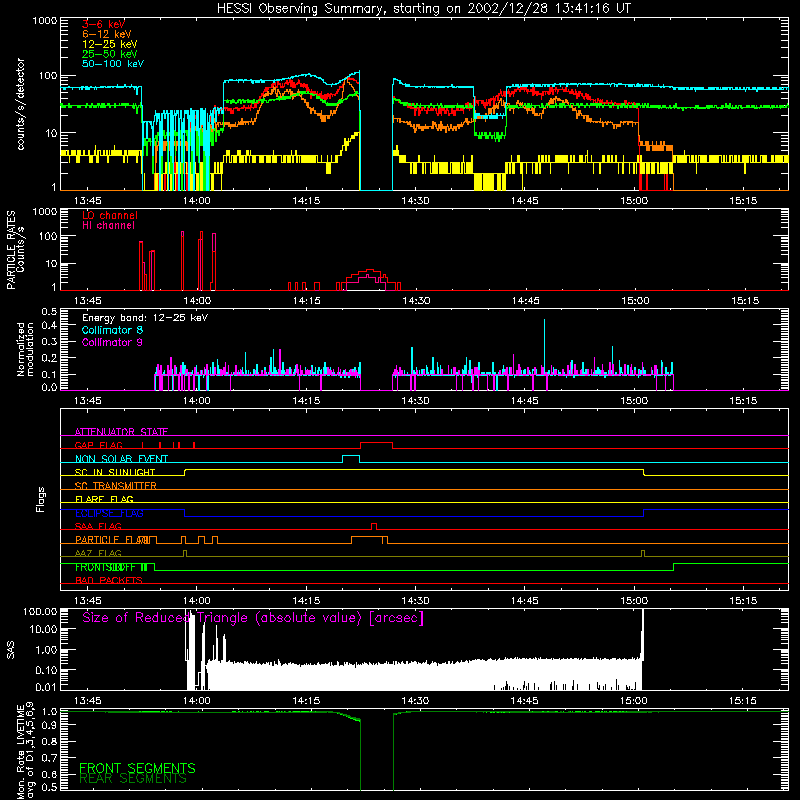Select the 6-12 keV legend label

[x=106, y=34]
